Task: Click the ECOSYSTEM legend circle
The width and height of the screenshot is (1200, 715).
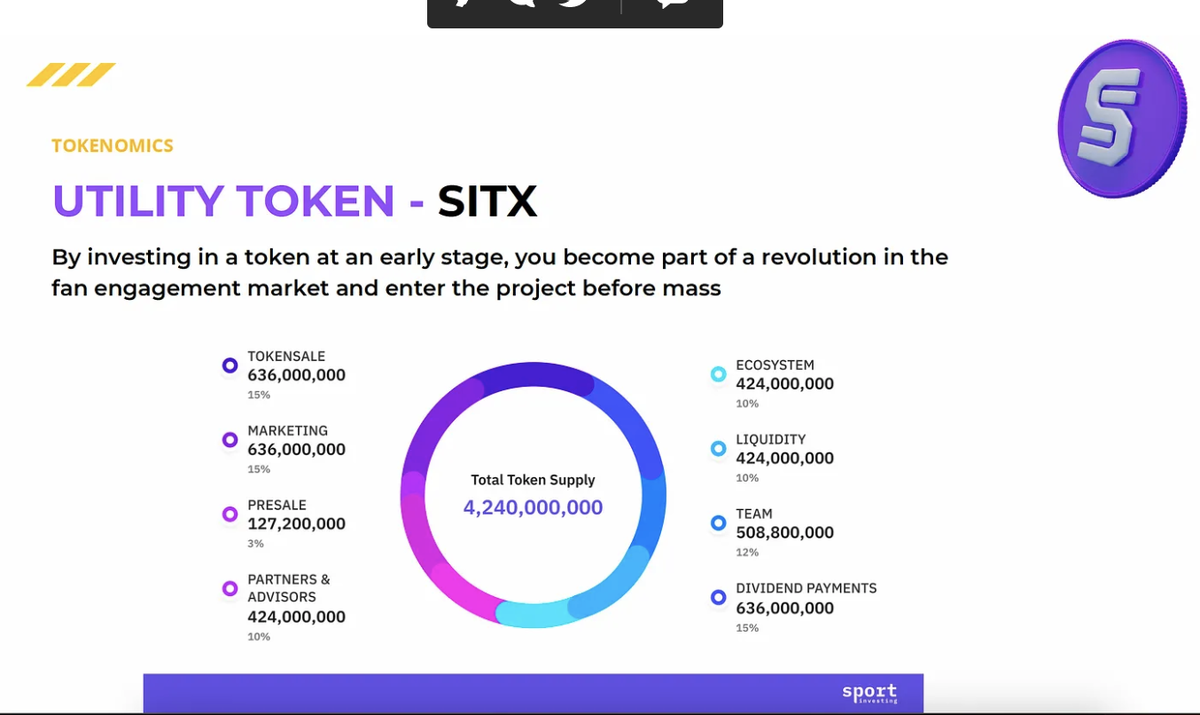Action: pyautogui.click(x=718, y=374)
